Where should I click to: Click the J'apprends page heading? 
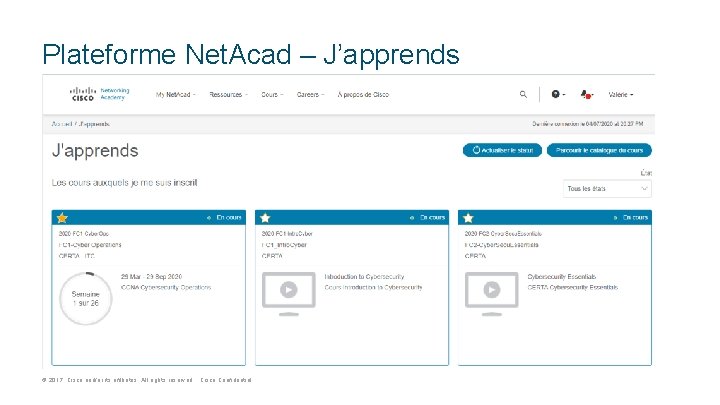95,151
